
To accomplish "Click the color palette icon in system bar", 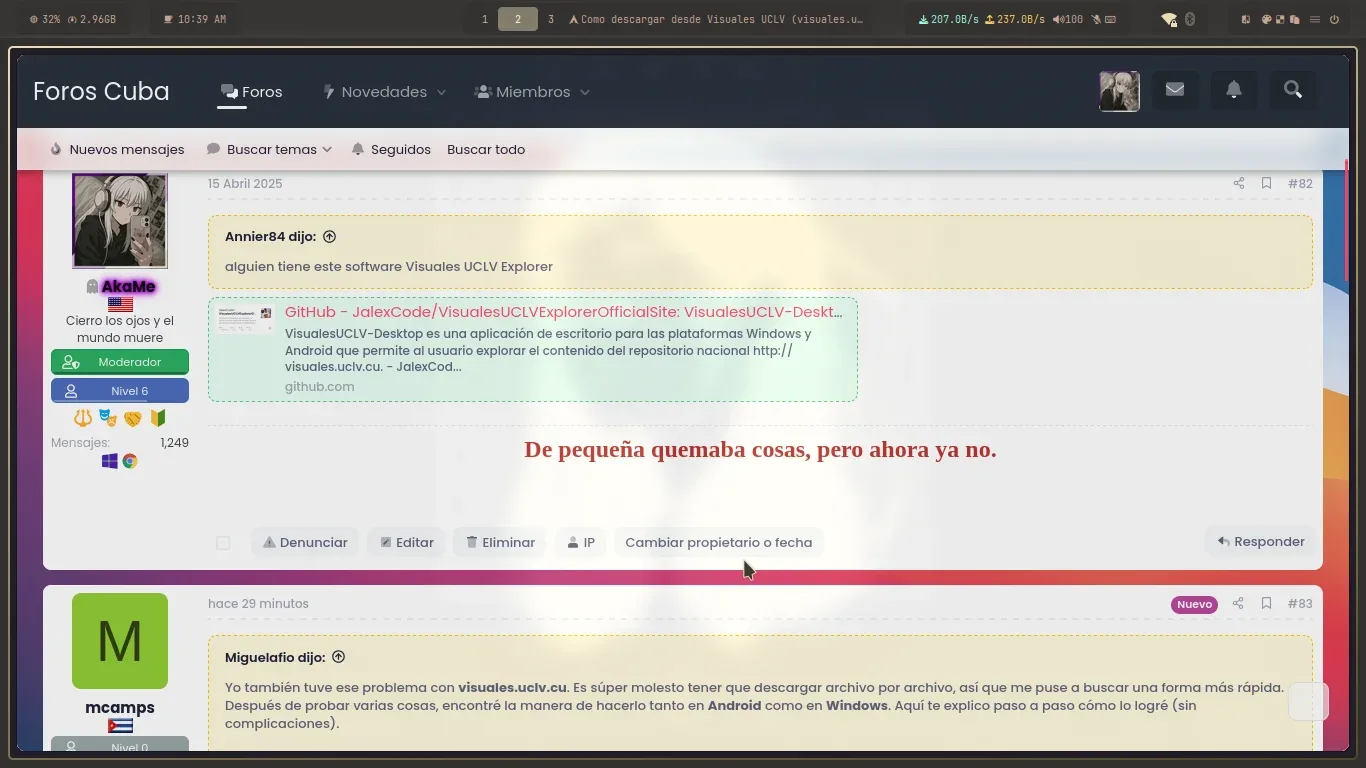I will [x=1266, y=19].
